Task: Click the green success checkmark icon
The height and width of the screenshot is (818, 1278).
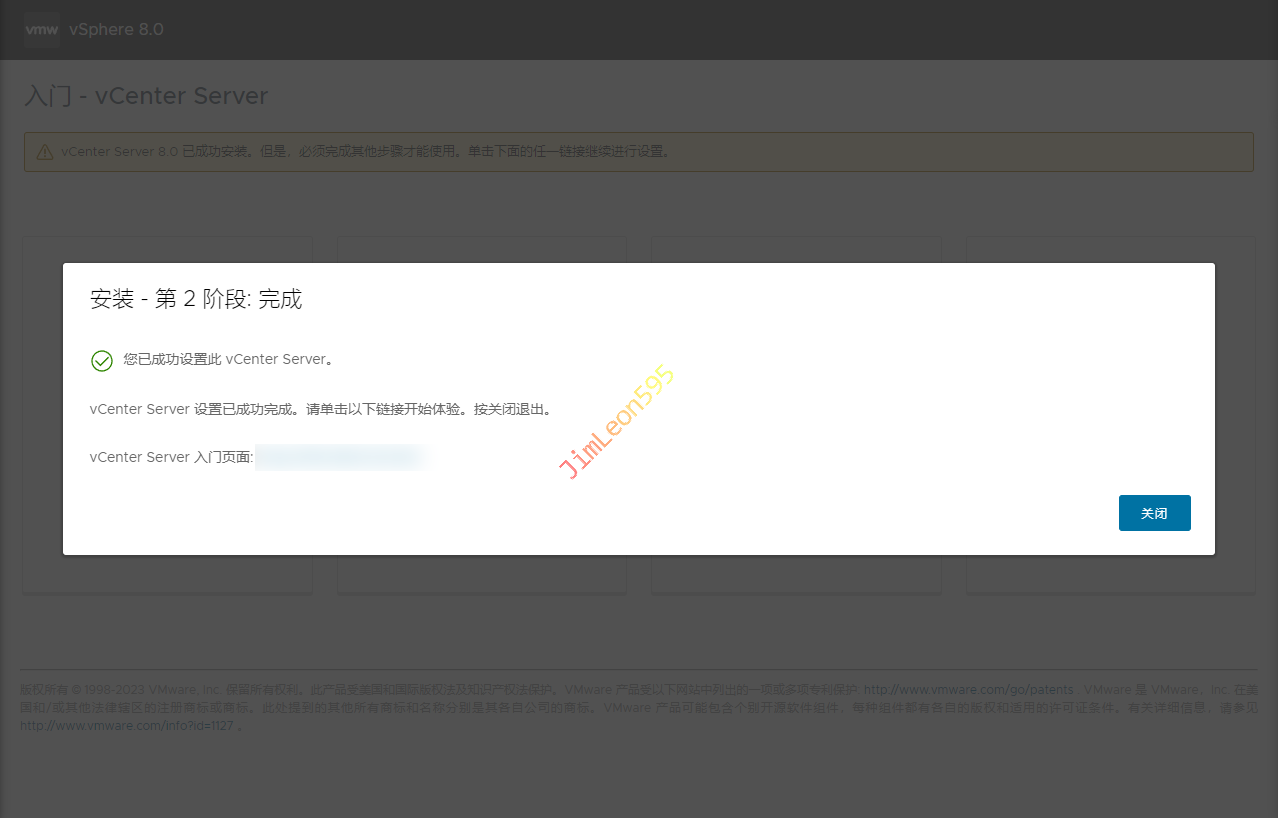Action: [x=102, y=360]
